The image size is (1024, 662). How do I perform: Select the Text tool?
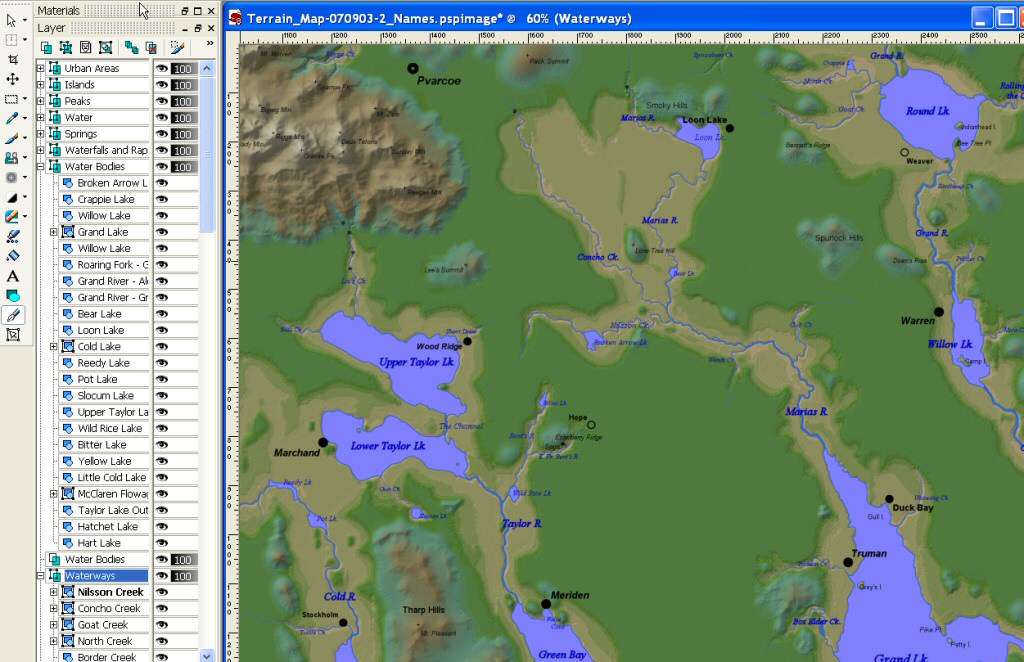[x=12, y=276]
